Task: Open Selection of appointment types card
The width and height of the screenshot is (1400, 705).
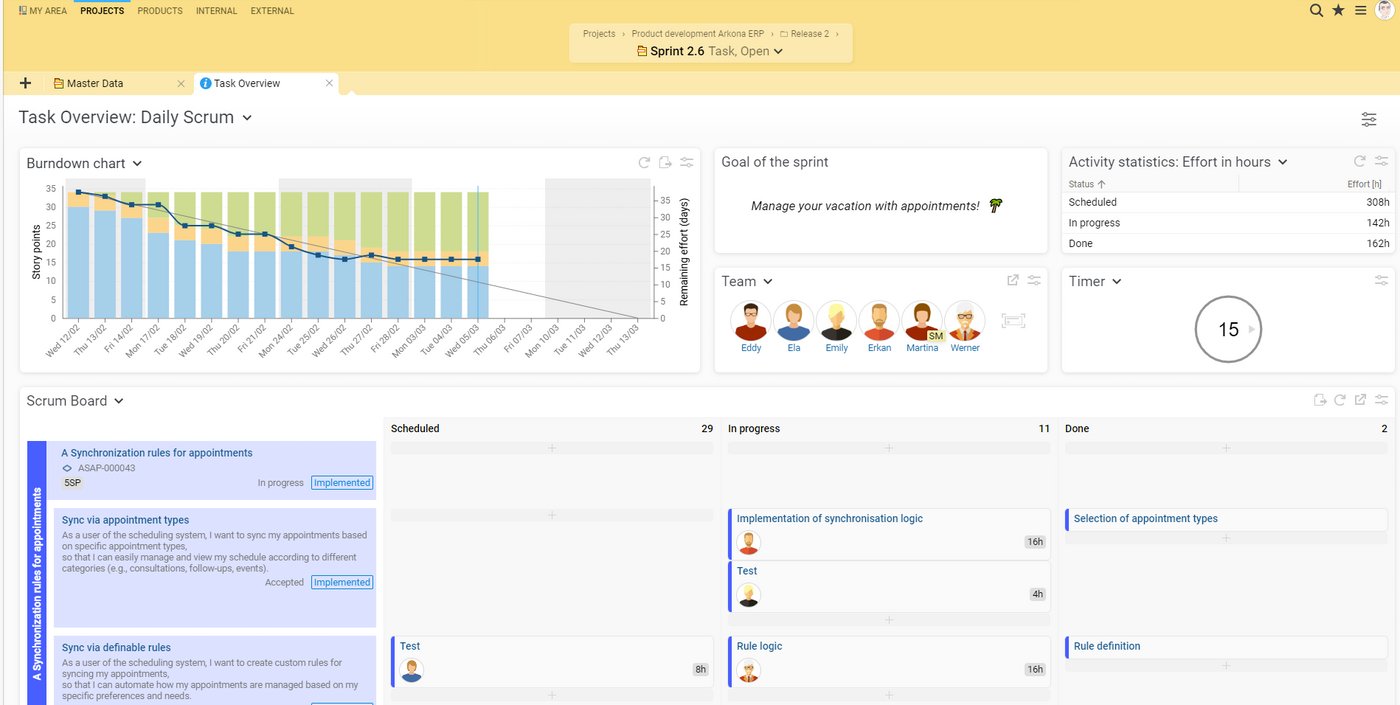Action: [x=1227, y=519]
